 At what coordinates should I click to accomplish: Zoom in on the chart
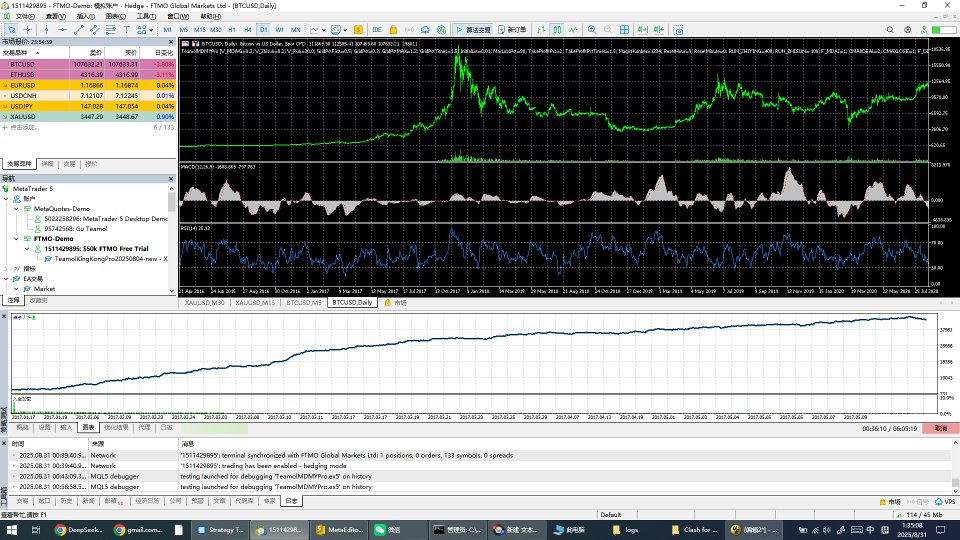pos(592,29)
